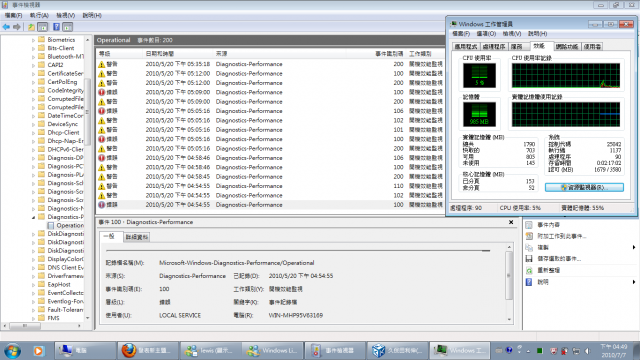Image resolution: width=640 pixels, height=360 pixels.
Task: Expand the DeviceSync tree node
Action: coord(33,124)
